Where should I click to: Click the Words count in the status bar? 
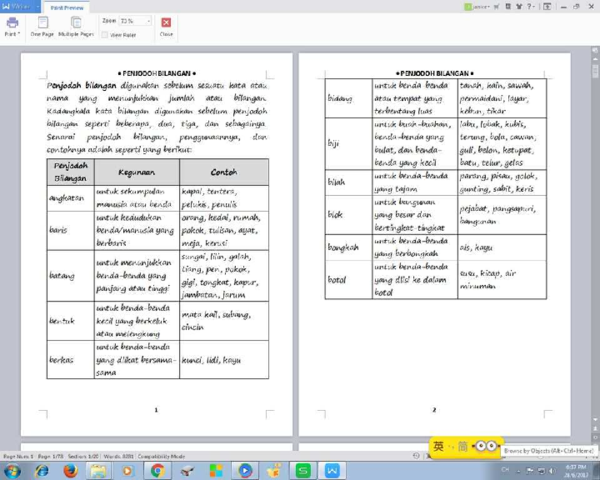119,456
